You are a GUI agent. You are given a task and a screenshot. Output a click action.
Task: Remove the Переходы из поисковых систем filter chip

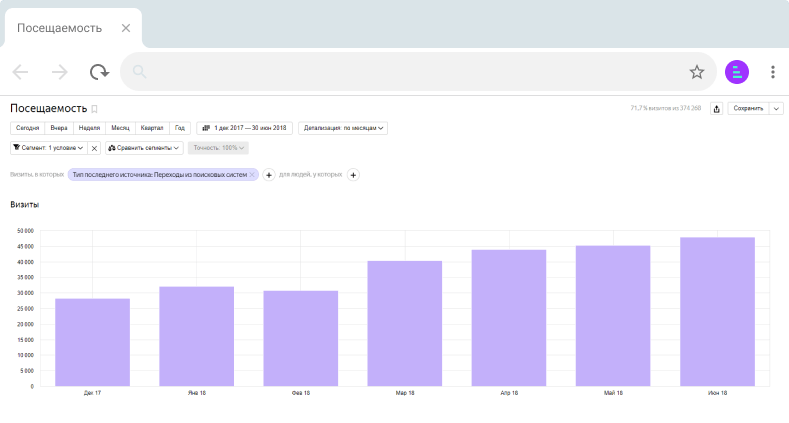point(252,175)
